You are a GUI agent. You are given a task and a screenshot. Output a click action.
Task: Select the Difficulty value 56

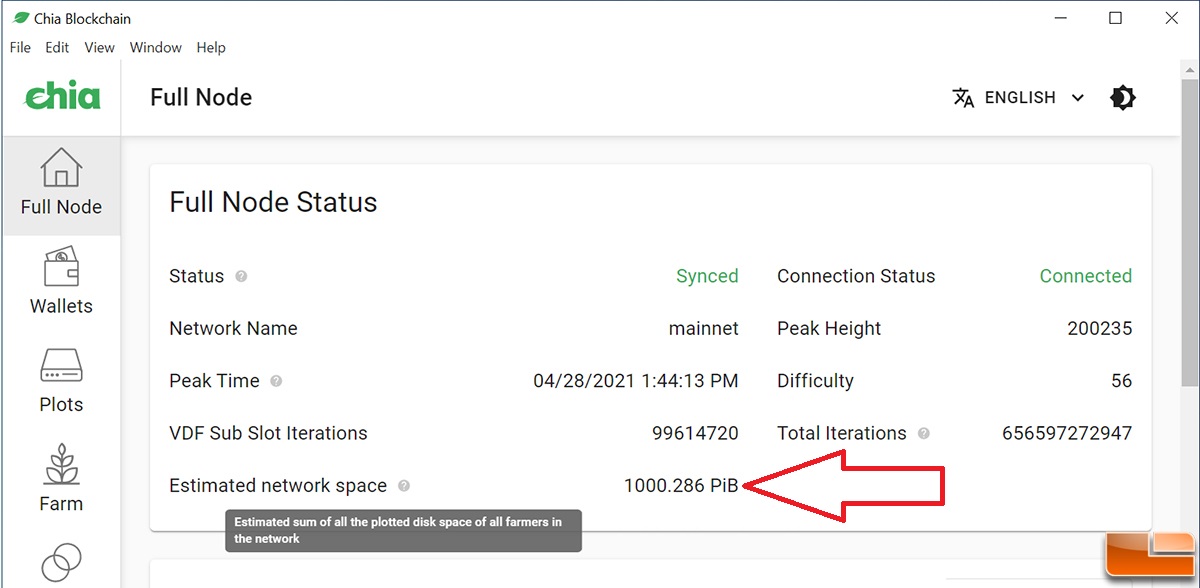coord(1122,381)
